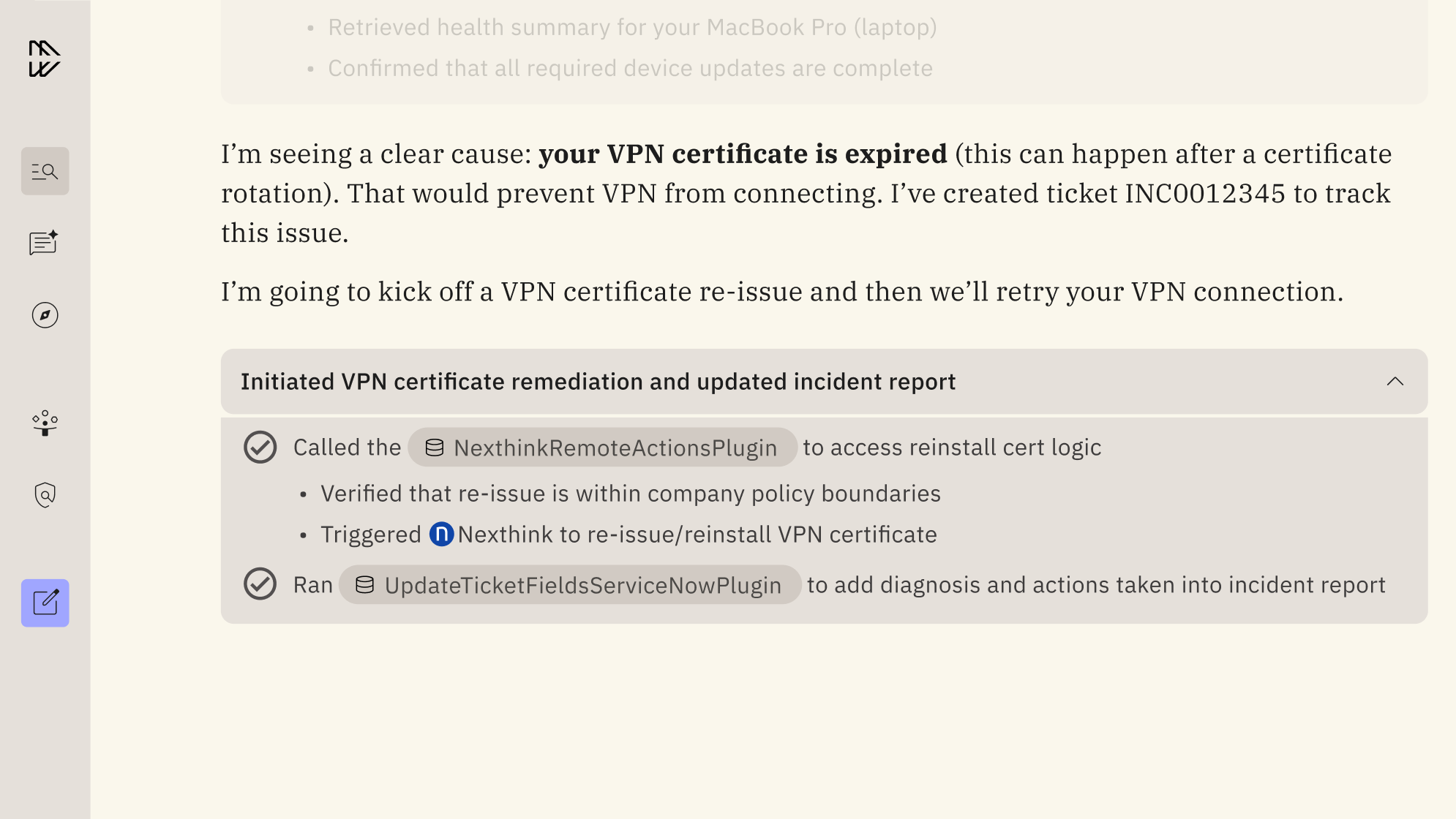The image size is (1456, 819).
Task: Click database icon in UpdateTicketFieldsServiceNowPlugin chip
Action: coord(365,585)
